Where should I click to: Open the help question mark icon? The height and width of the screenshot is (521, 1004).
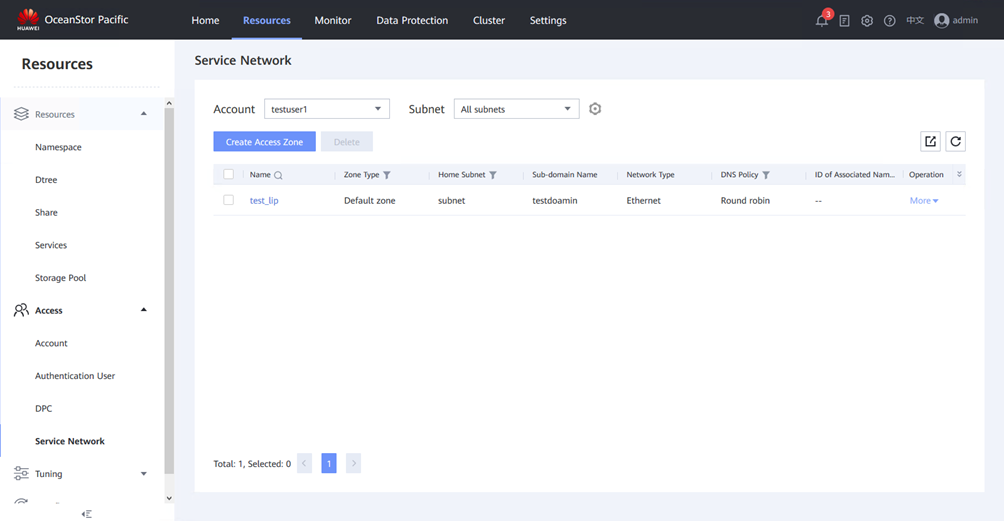(890, 21)
